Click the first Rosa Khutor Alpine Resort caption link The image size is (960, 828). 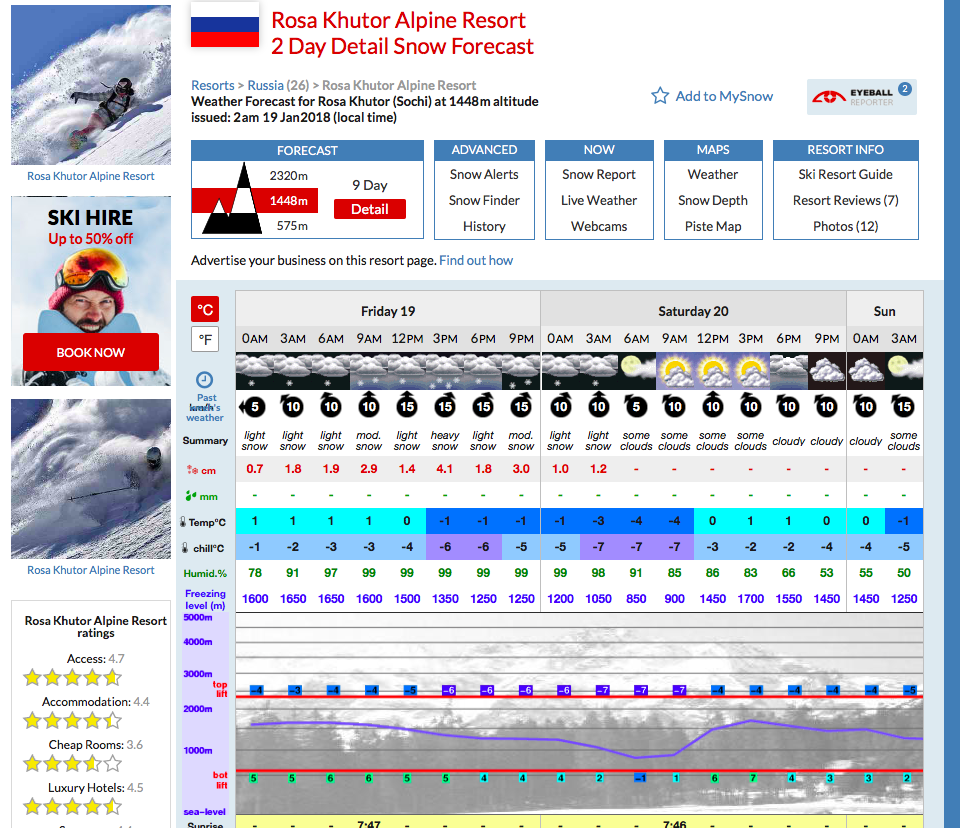tap(91, 176)
